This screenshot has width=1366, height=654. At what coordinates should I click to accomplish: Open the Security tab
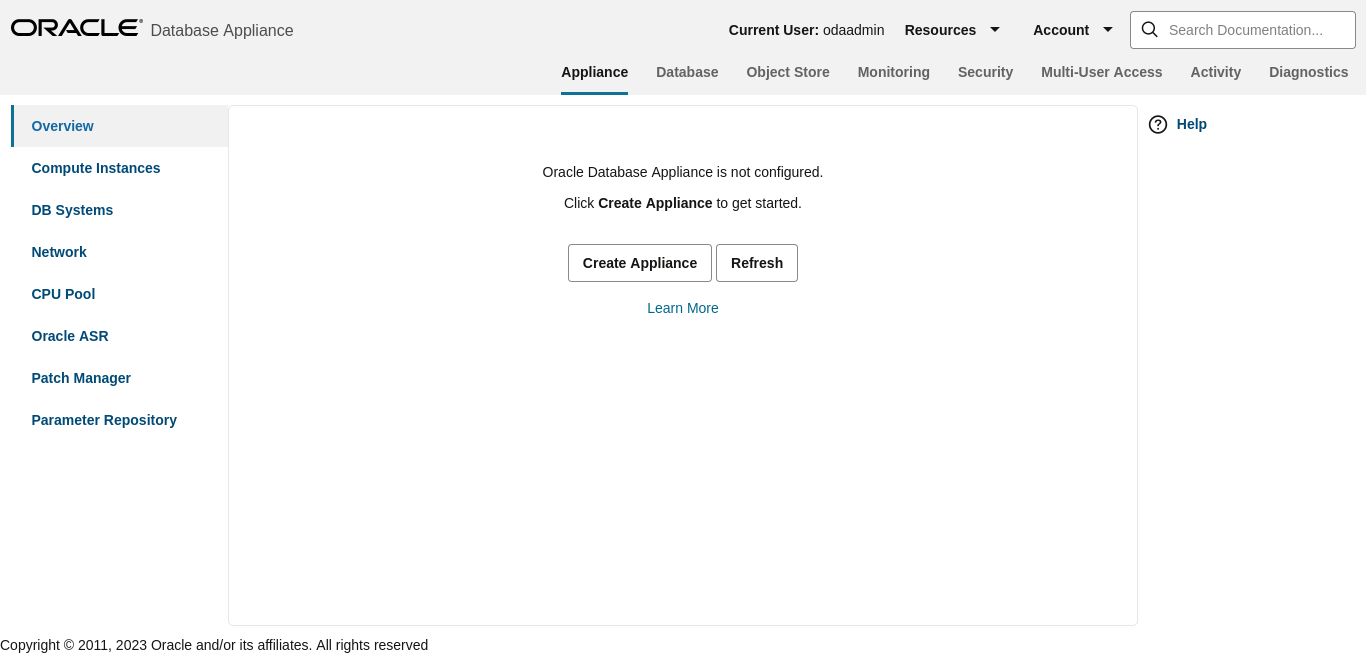tap(985, 72)
